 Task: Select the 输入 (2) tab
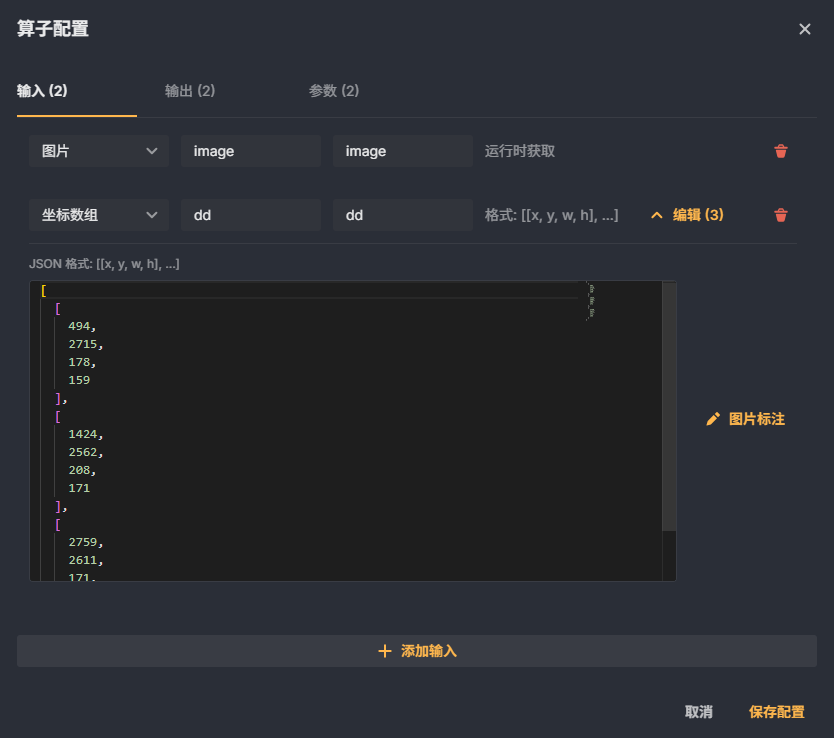[42, 91]
